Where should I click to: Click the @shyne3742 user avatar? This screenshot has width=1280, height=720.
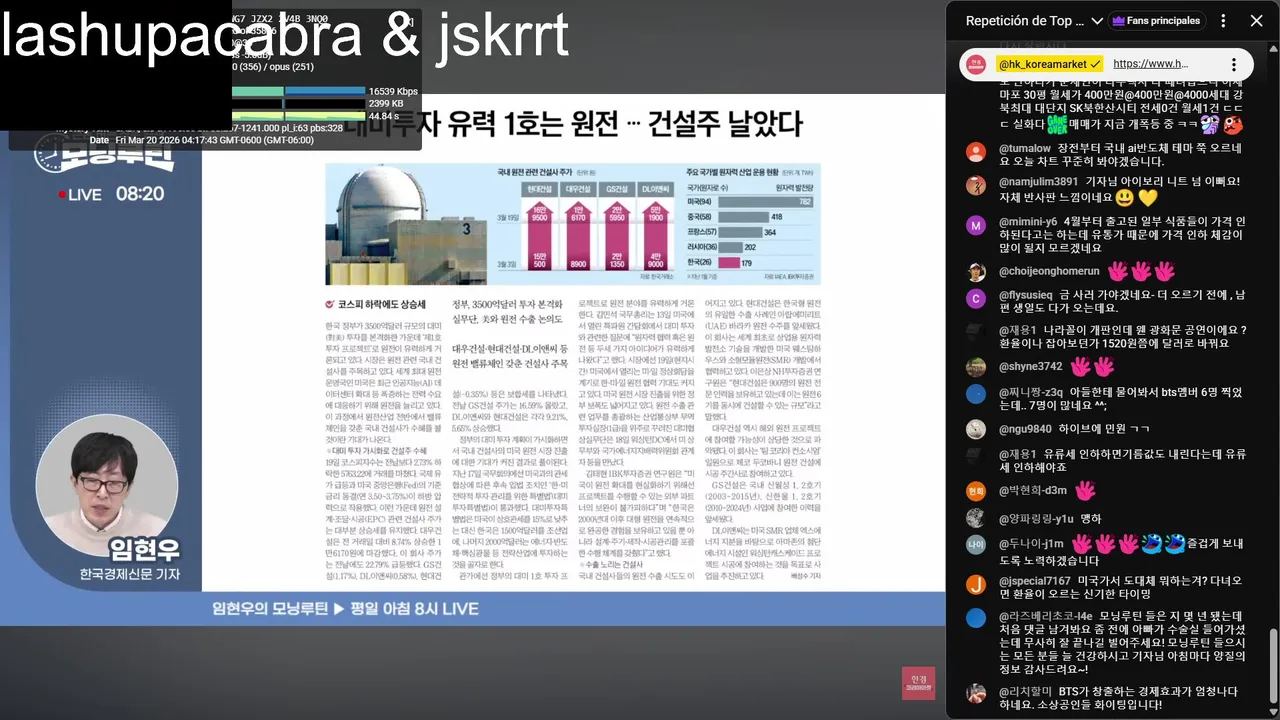point(976,367)
